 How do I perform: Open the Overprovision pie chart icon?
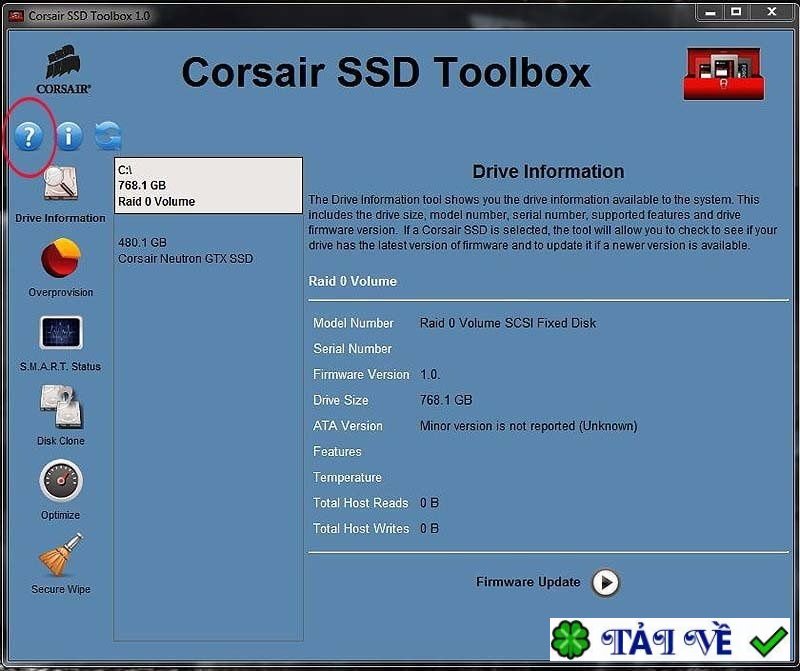pyautogui.click(x=58, y=260)
